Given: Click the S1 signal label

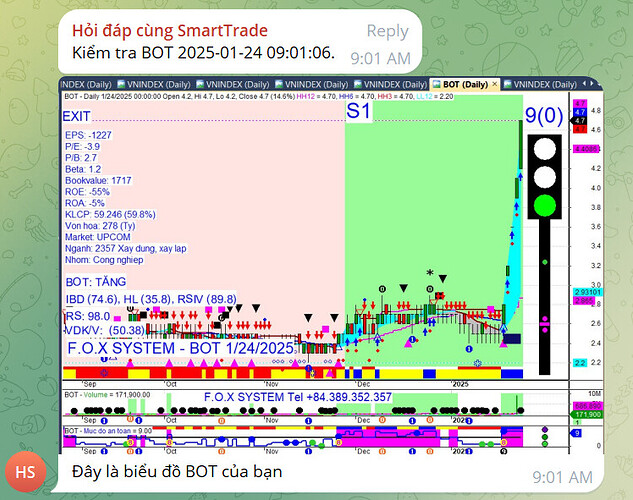Looking at the screenshot, I should click(358, 111).
